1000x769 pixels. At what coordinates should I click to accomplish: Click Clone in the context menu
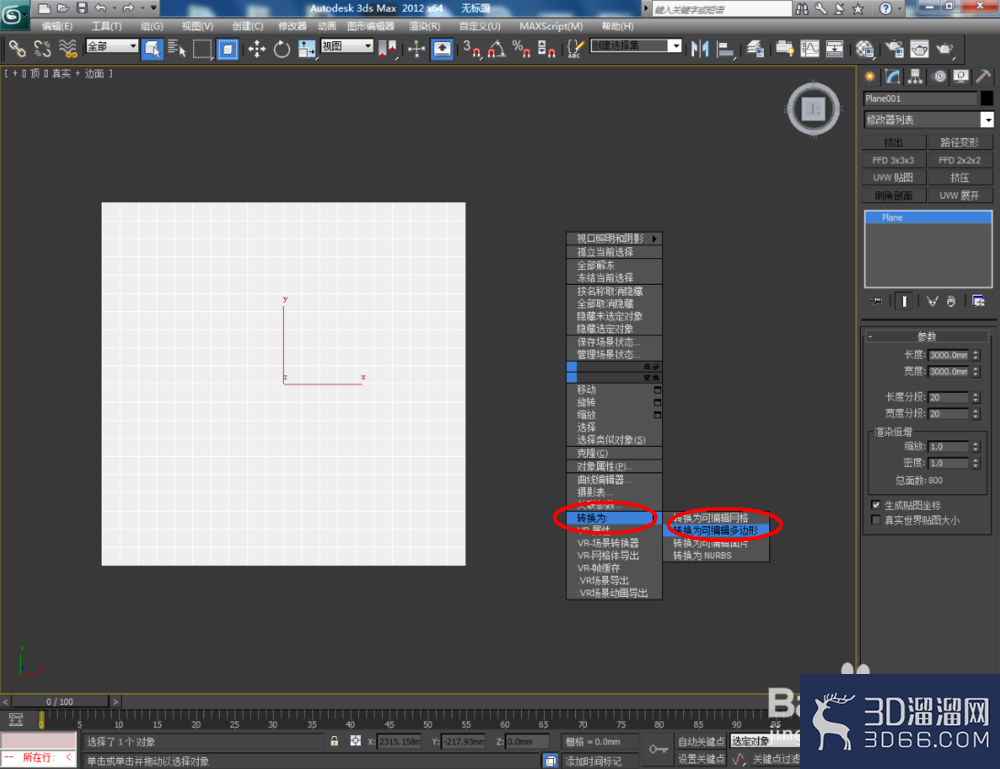click(x=614, y=453)
